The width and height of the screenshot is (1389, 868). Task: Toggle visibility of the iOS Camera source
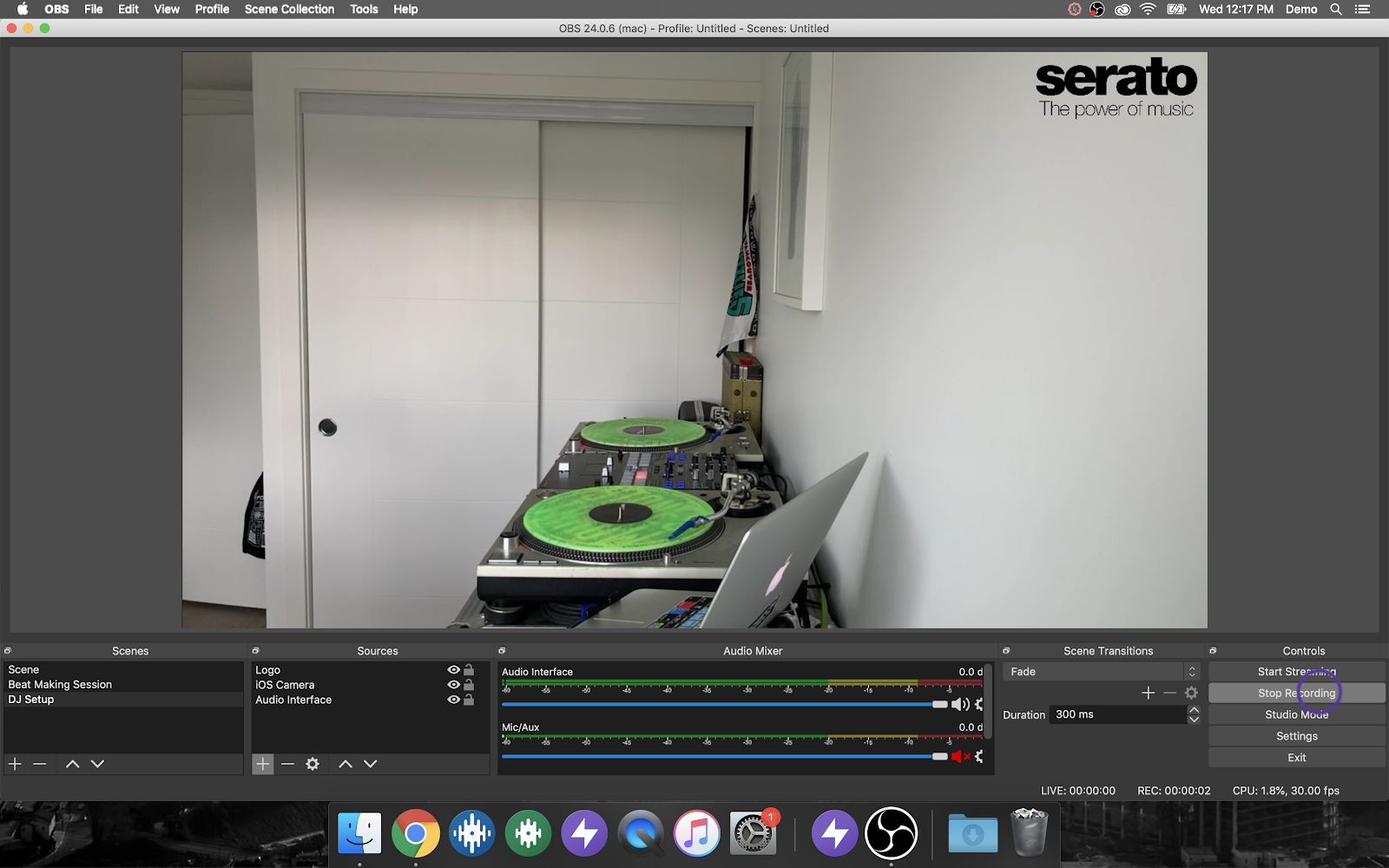453,685
